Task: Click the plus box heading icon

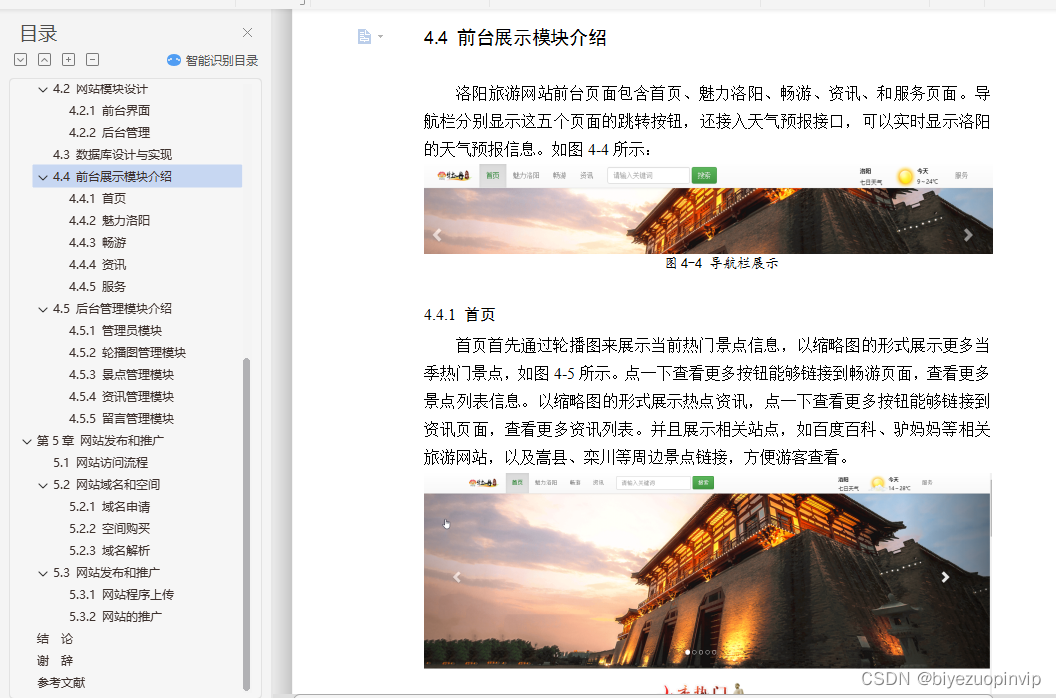Action: [x=69, y=59]
